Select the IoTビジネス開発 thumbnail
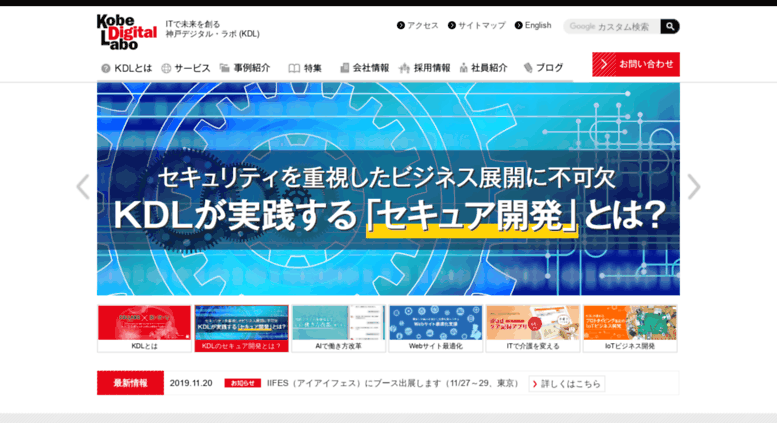Image resolution: width=777 pixels, height=423 pixels. tap(630, 328)
